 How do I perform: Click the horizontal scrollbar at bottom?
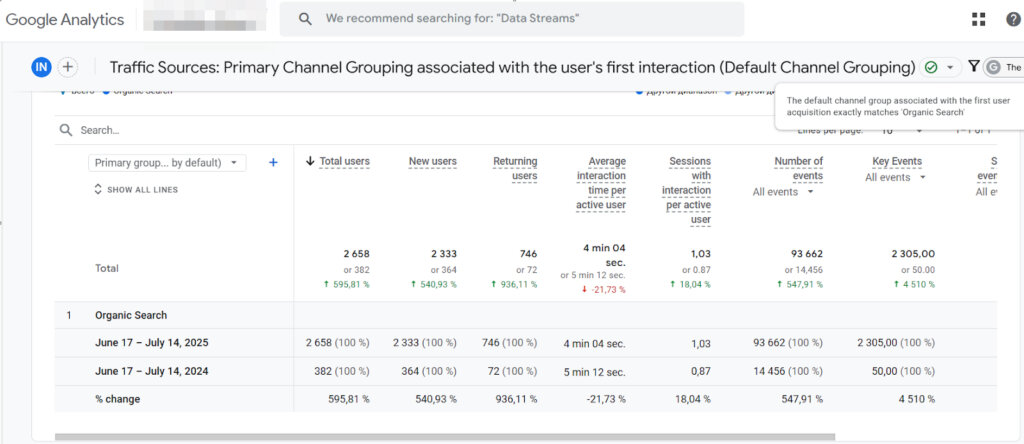click(445, 437)
